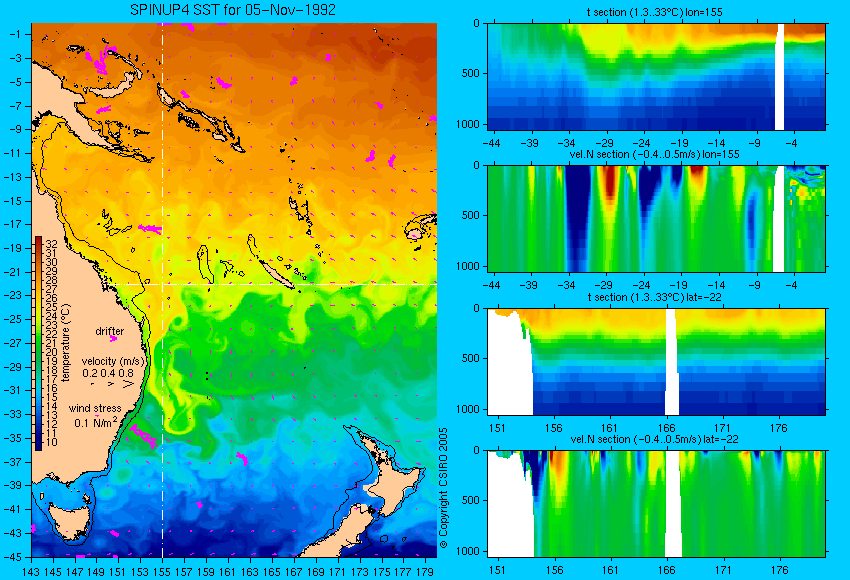Viewport: 850px width, 580px height.
Task: Click the -4 tick under the lon=155 temperature section
Action: (x=792, y=143)
